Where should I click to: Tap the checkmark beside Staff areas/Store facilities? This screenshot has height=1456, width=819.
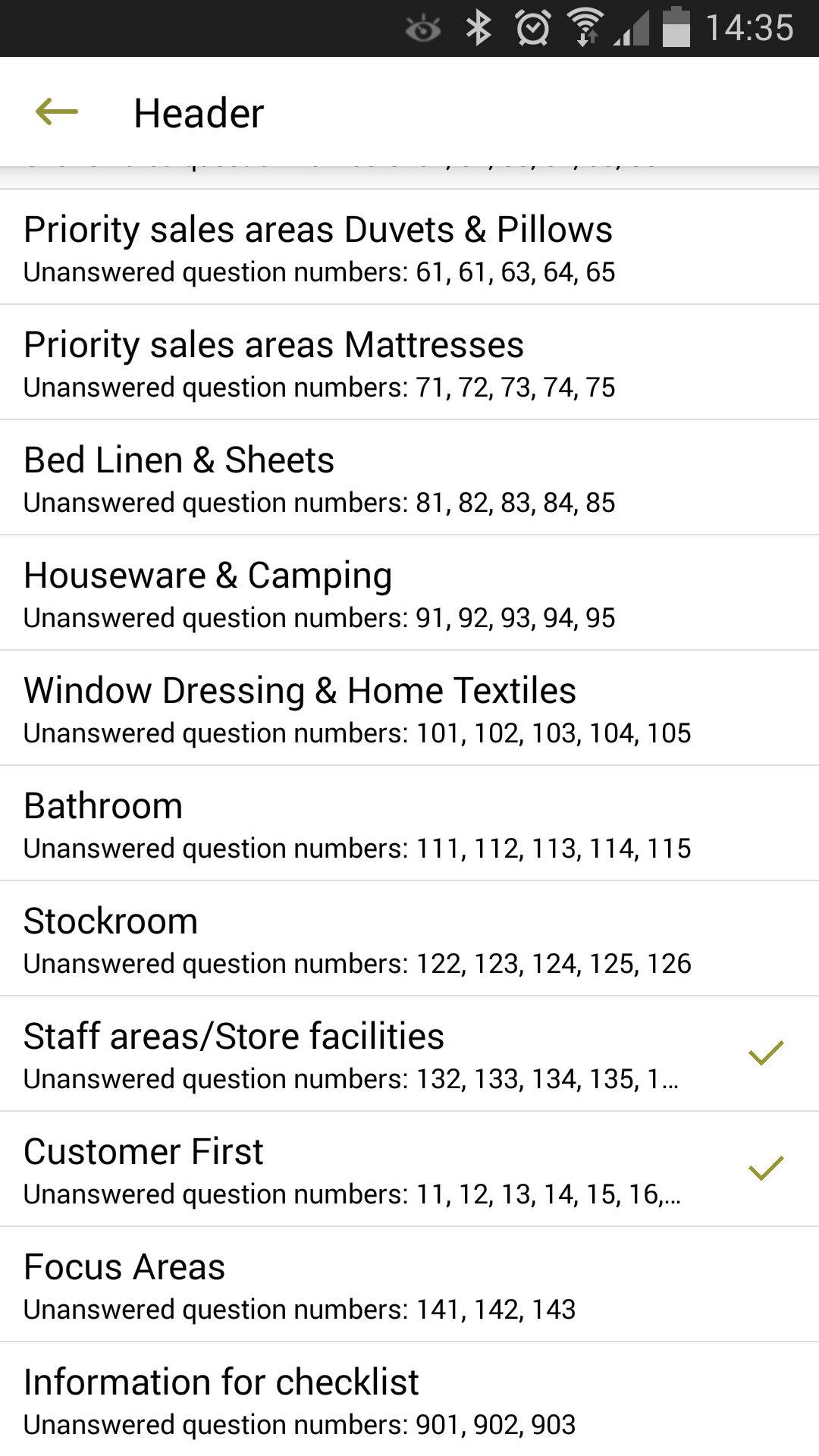click(x=765, y=1053)
